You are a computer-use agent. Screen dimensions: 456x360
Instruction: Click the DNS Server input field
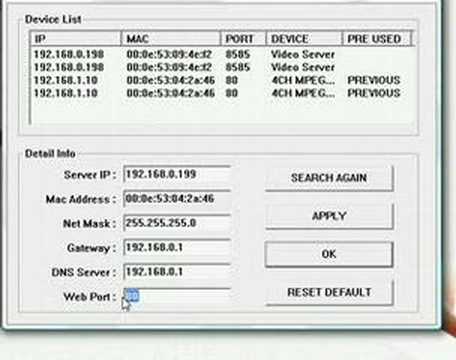click(x=177, y=272)
